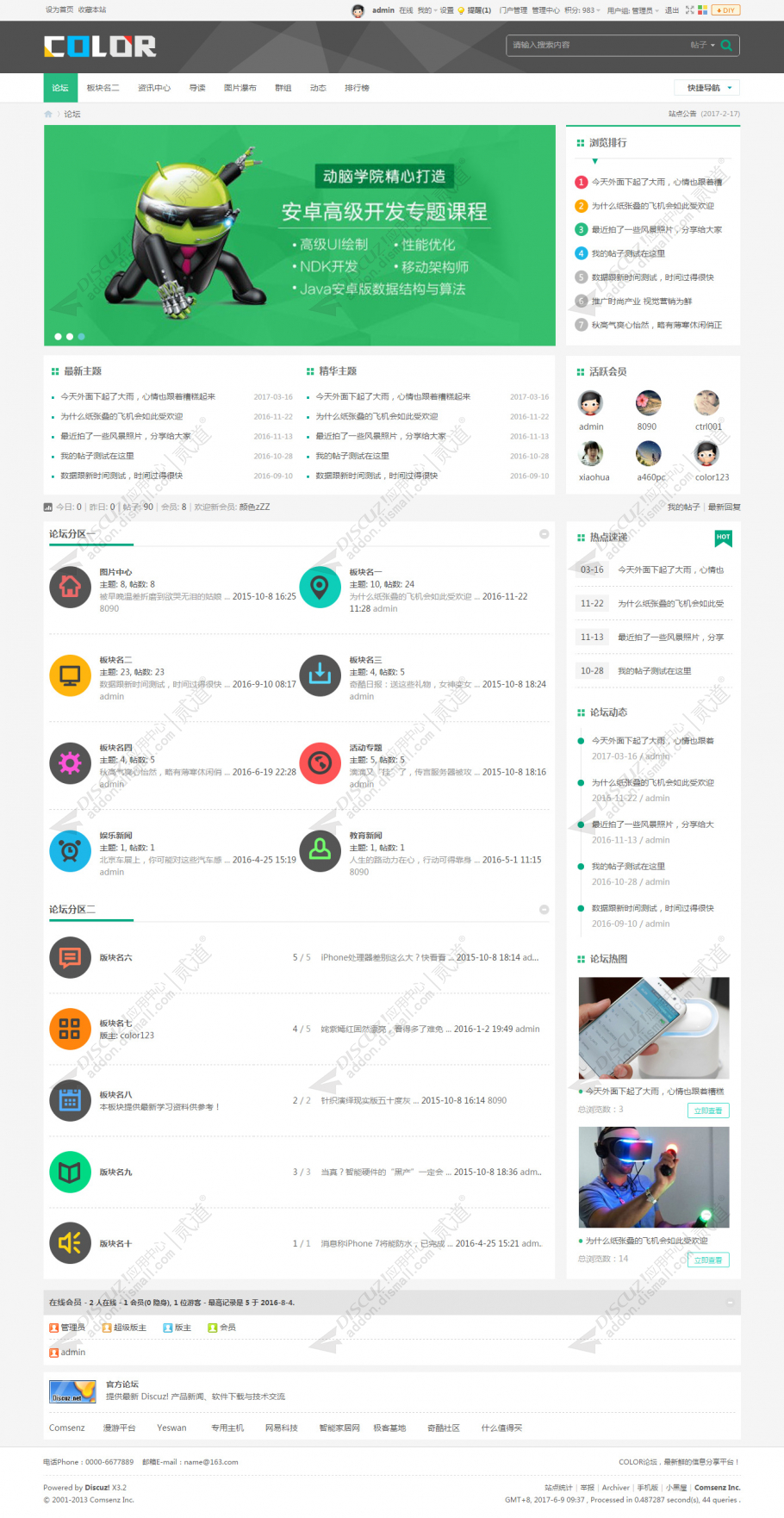This screenshot has width=784, height=1518.
Task: Open the 手机版 footer link
Action: pos(647,1487)
